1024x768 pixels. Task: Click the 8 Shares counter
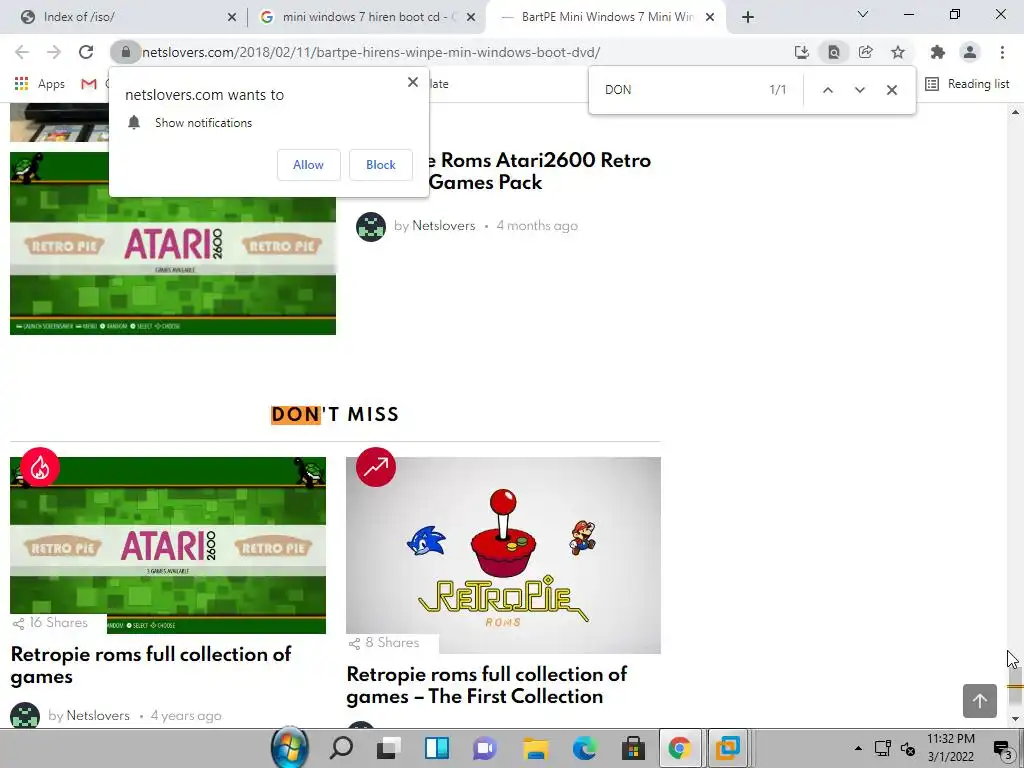click(x=385, y=643)
